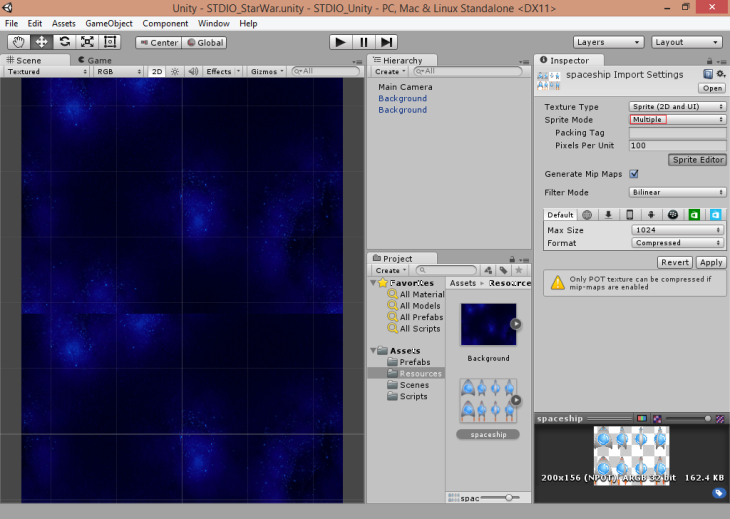Open the Inspector gear settings icon
730x519 pixels.
coord(721,74)
